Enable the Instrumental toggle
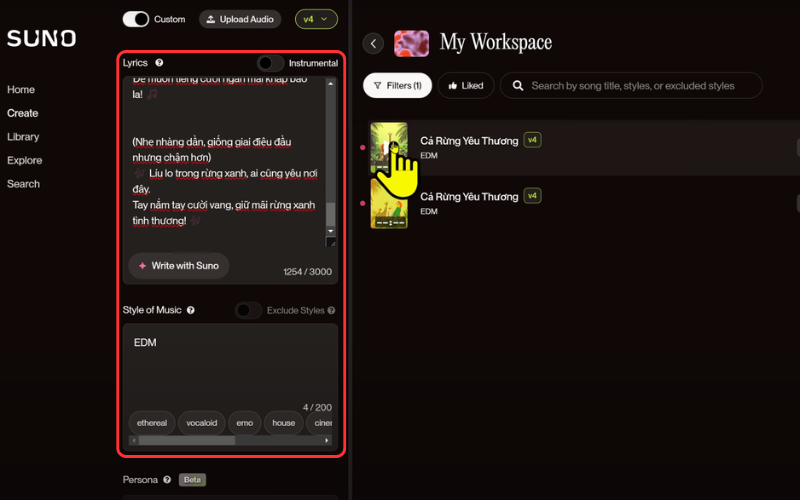This screenshot has height=500, width=800. click(270, 63)
